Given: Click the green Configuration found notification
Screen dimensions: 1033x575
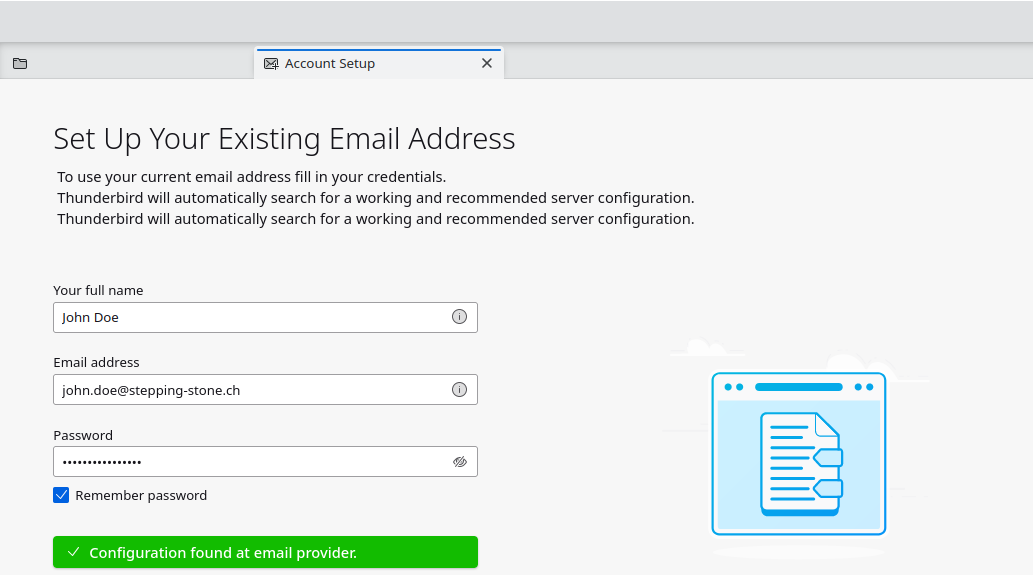Looking at the screenshot, I should [265, 553].
